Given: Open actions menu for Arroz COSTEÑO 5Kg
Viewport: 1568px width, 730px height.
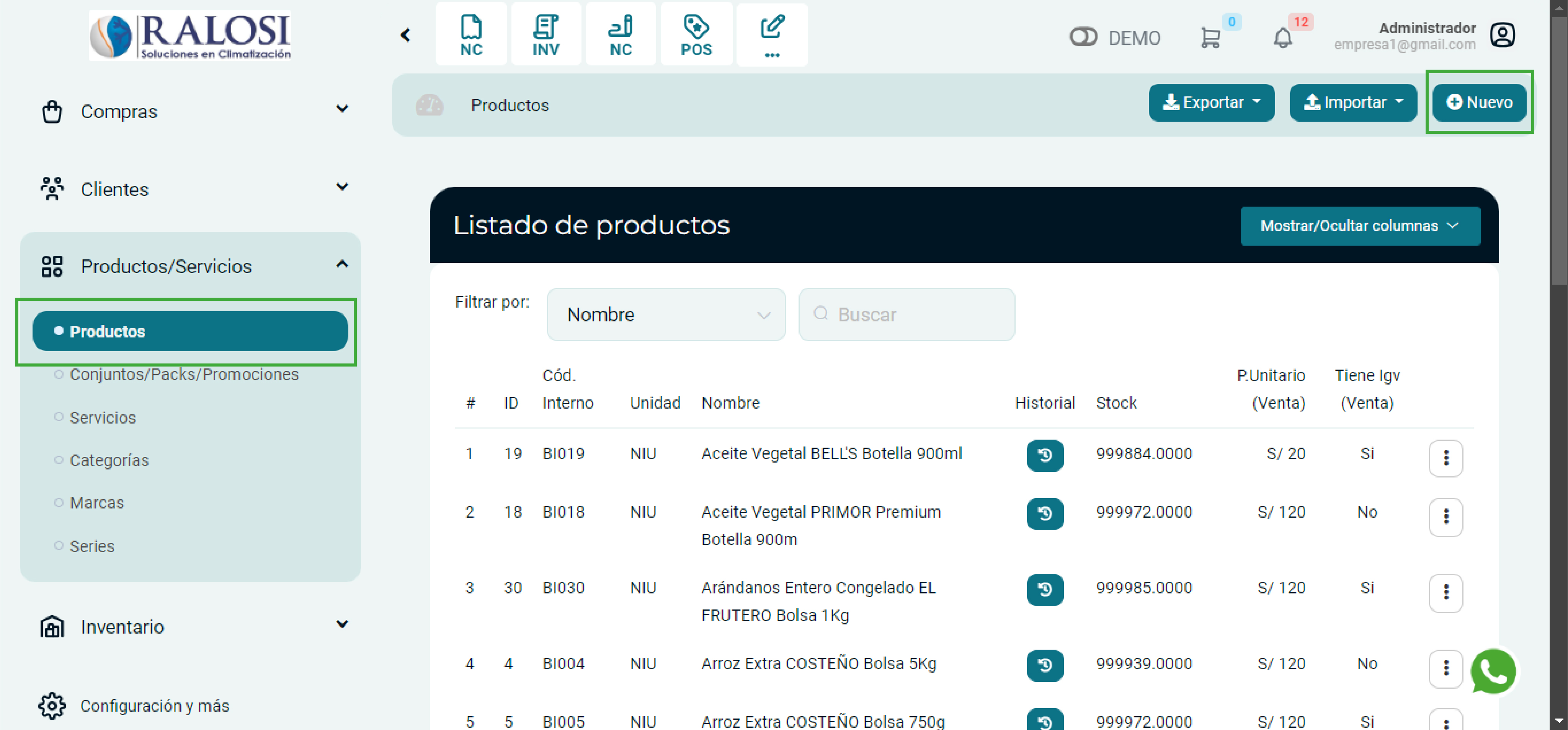Looking at the screenshot, I should point(1445,668).
